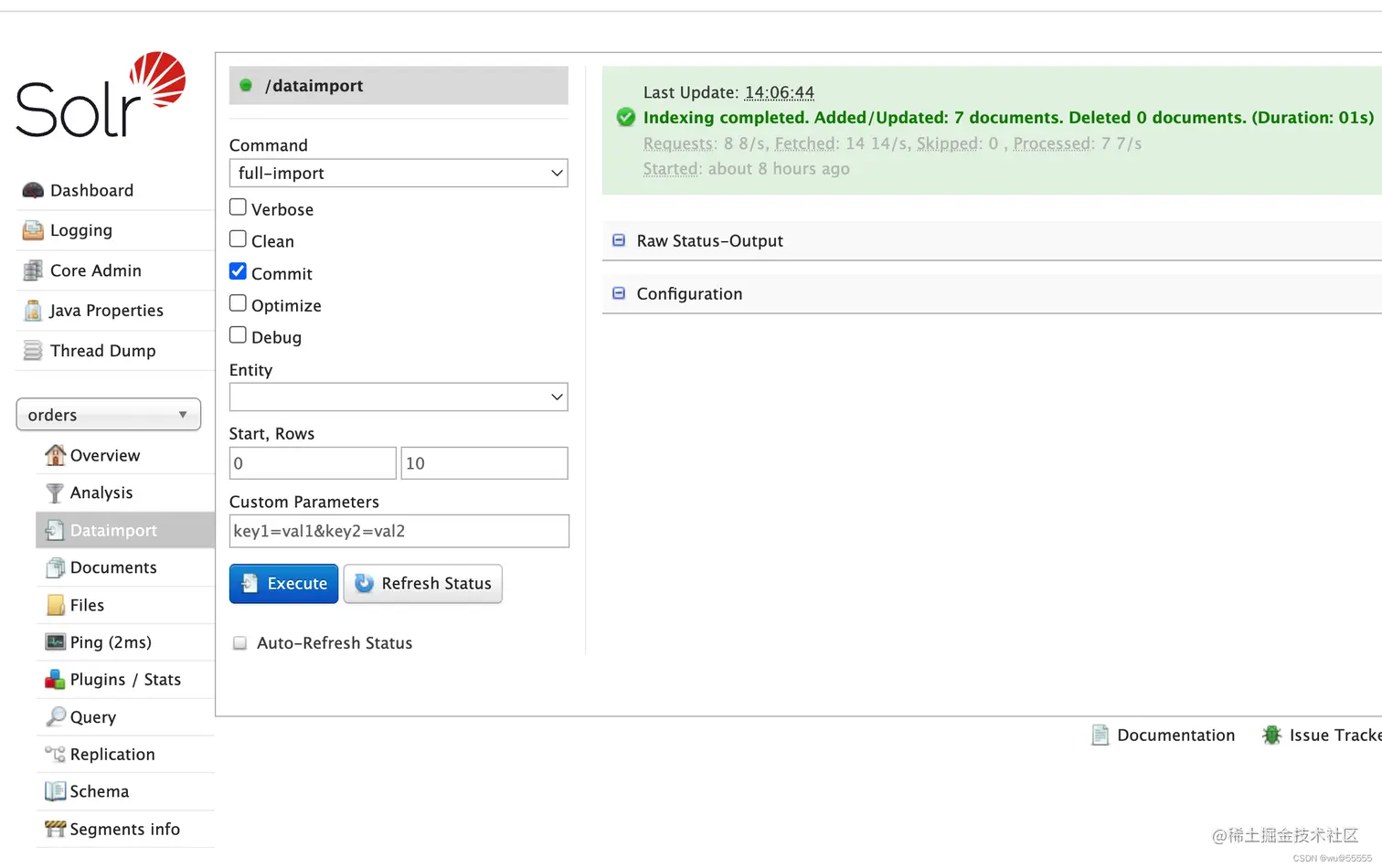
Task: Click the Query magnifier icon
Action: click(x=55, y=717)
